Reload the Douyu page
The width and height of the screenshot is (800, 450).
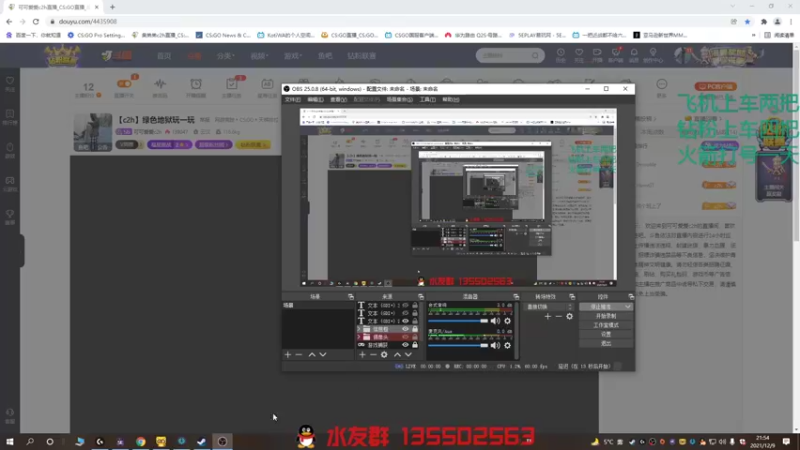tap(36, 21)
